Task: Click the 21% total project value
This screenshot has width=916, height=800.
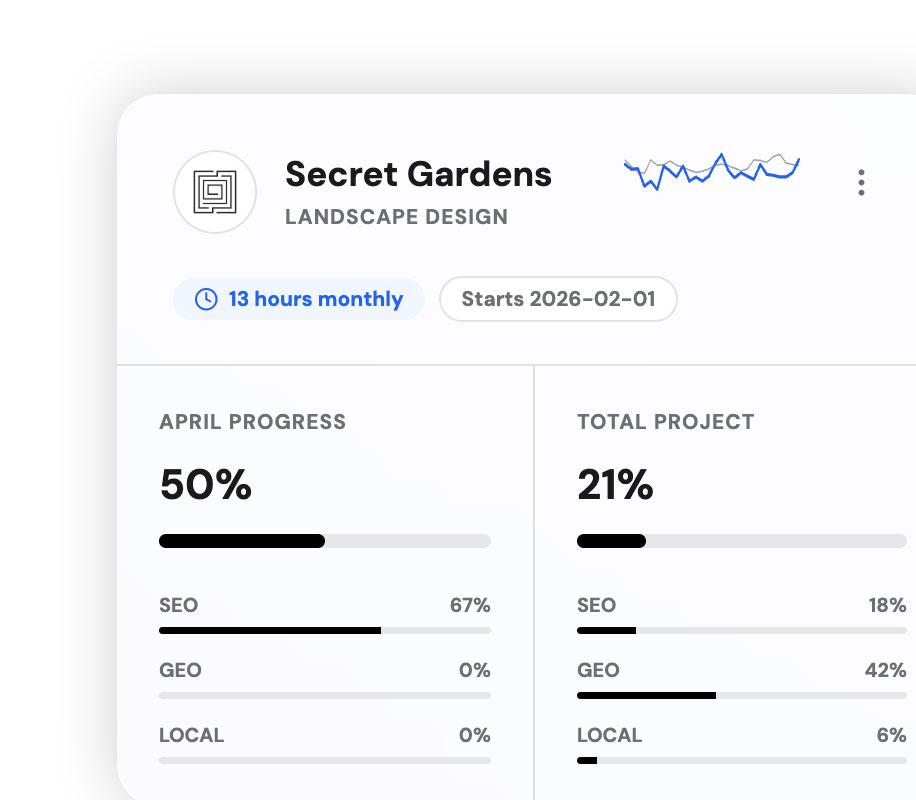Action: pyautogui.click(x=615, y=484)
